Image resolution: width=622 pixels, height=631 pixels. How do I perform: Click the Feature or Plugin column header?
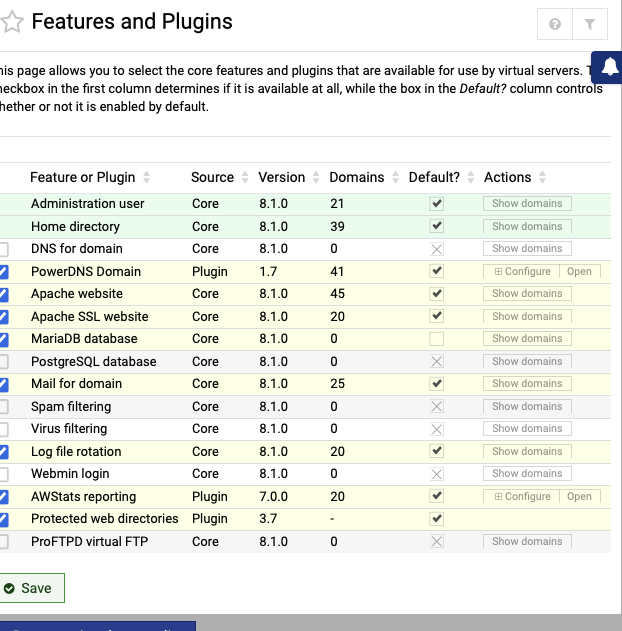pos(82,177)
